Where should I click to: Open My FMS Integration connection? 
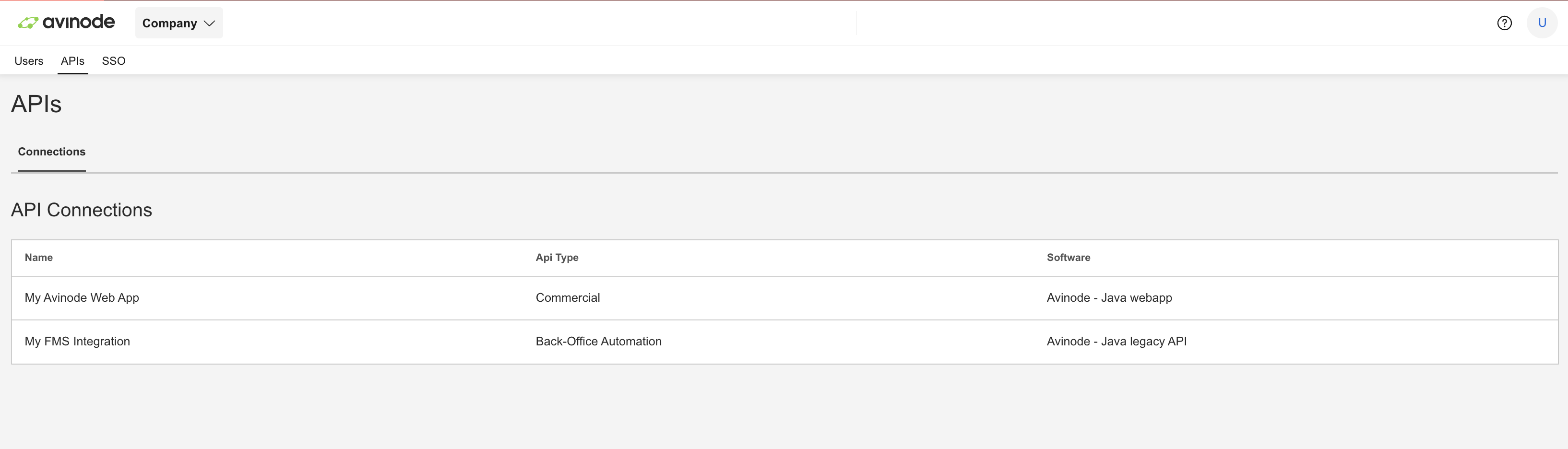pos(77,342)
